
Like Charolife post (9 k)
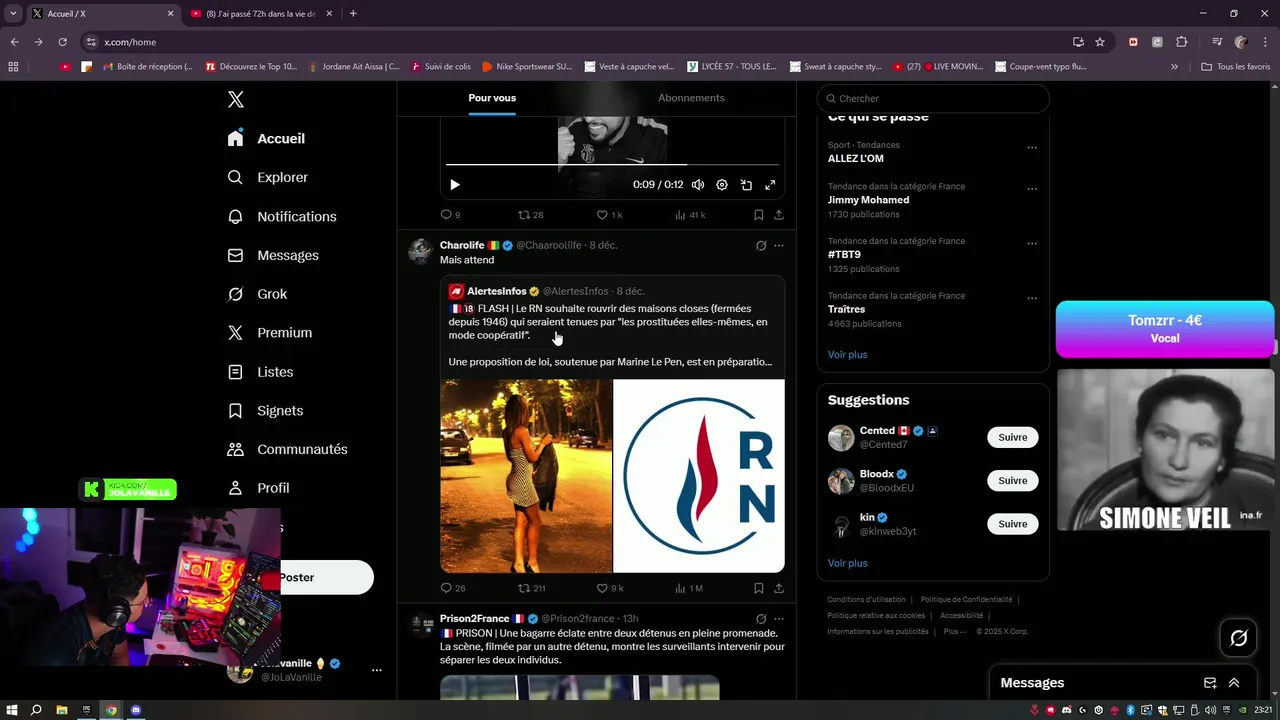tap(610, 588)
